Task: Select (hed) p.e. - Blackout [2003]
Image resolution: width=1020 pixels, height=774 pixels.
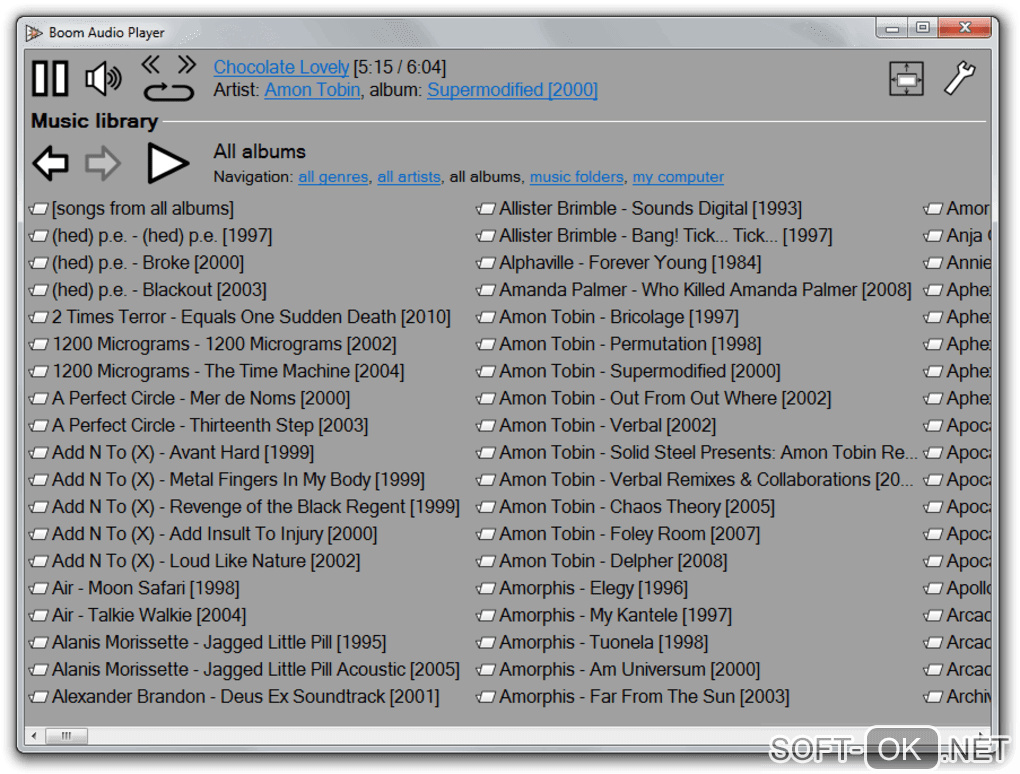Action: click(x=148, y=290)
